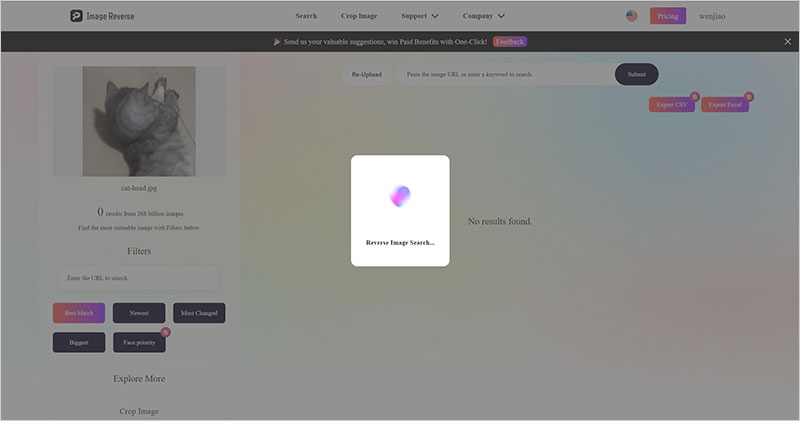This screenshot has width=800, height=421.
Task: Click the 'Reverse Image Search...' loading text
Action: pos(401,243)
